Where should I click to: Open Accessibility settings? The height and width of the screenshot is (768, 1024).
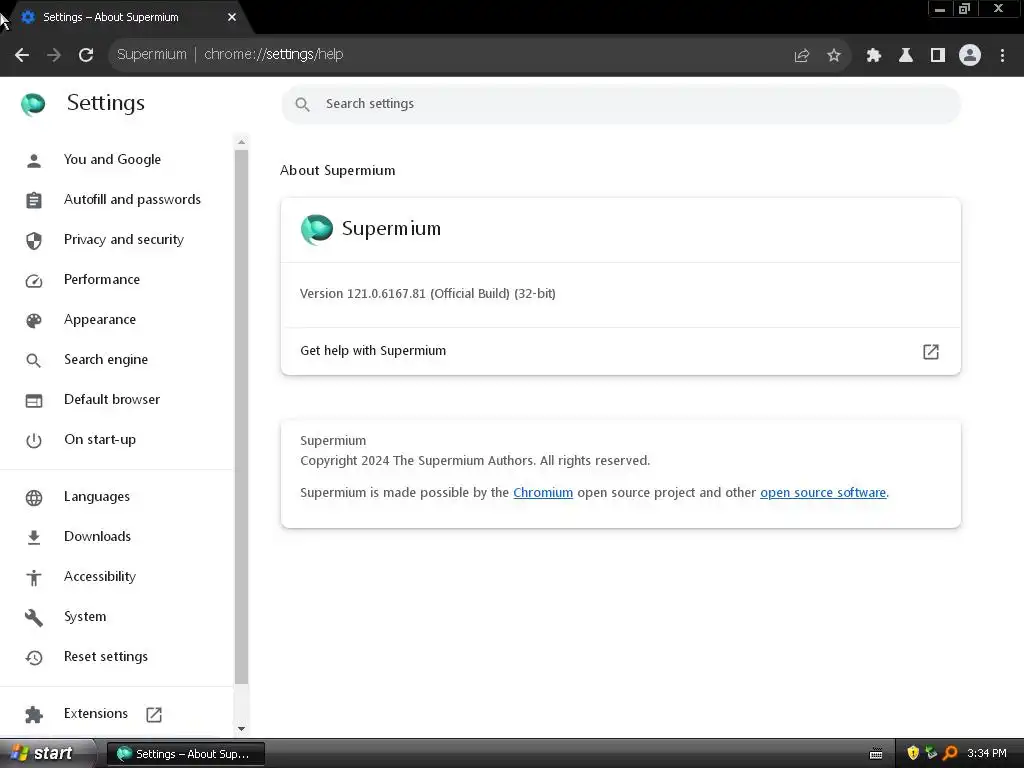point(100,577)
